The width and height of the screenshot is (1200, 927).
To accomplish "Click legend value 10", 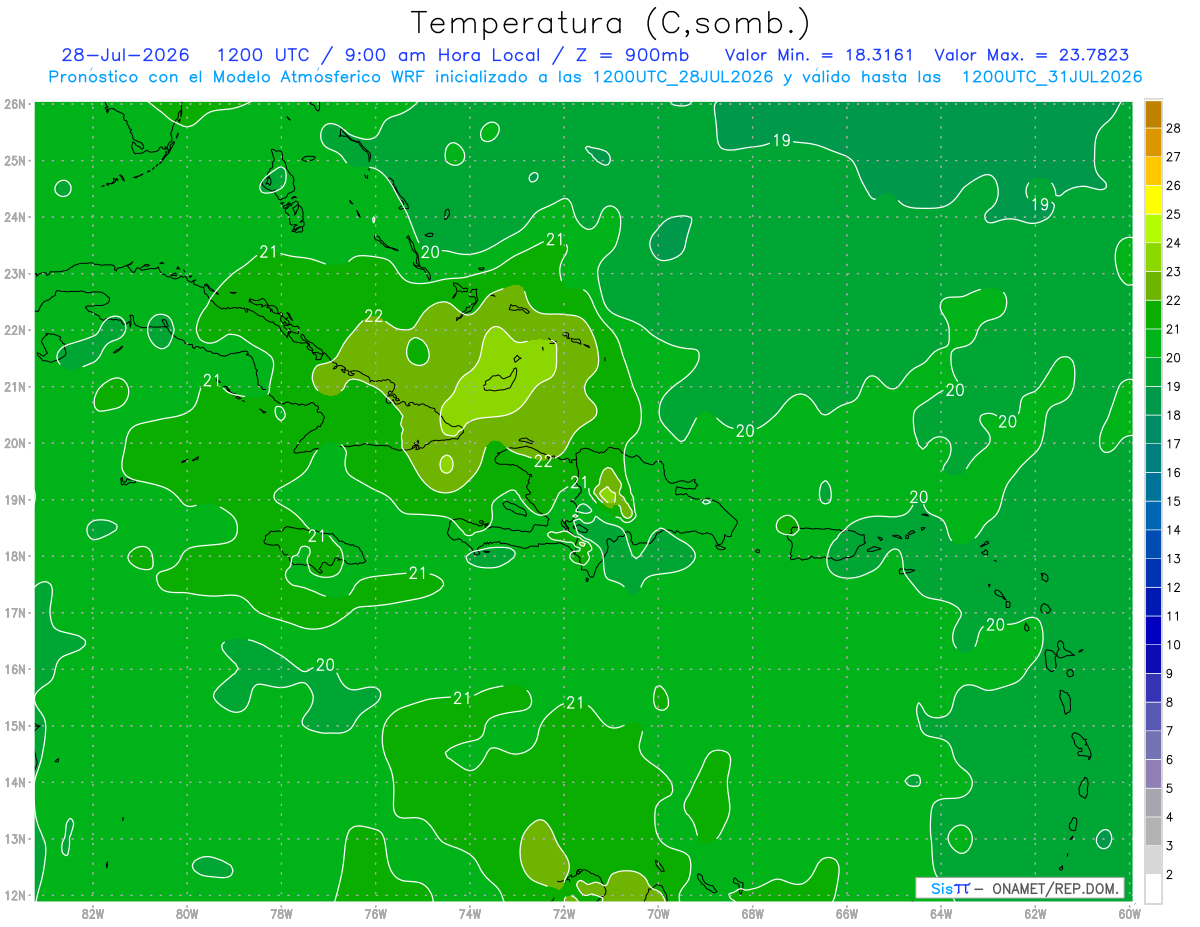I will click(1173, 645).
